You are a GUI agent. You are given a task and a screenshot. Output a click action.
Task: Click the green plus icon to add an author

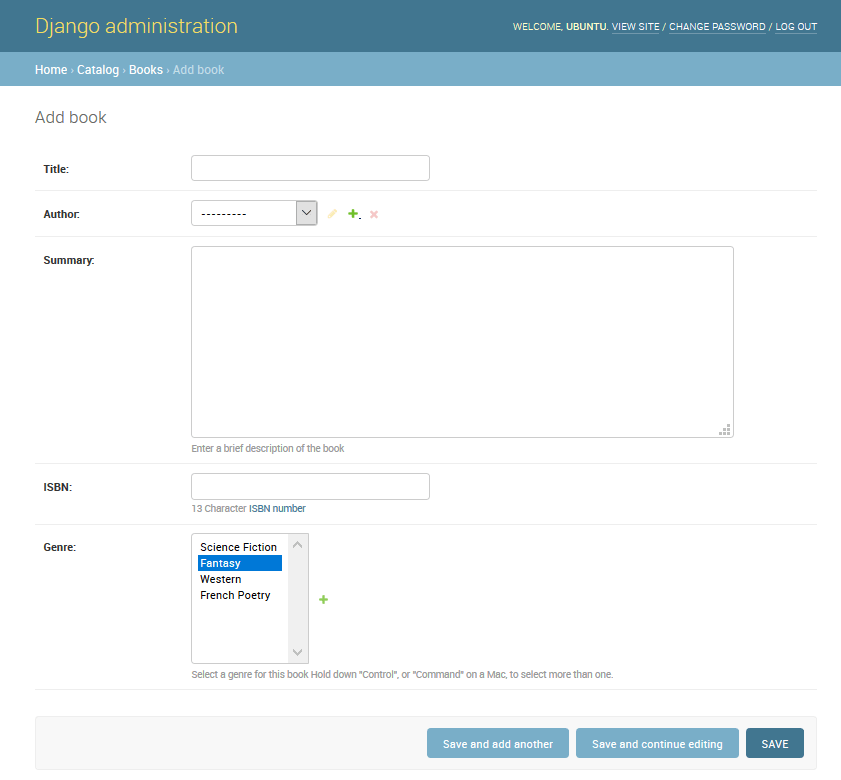353,213
